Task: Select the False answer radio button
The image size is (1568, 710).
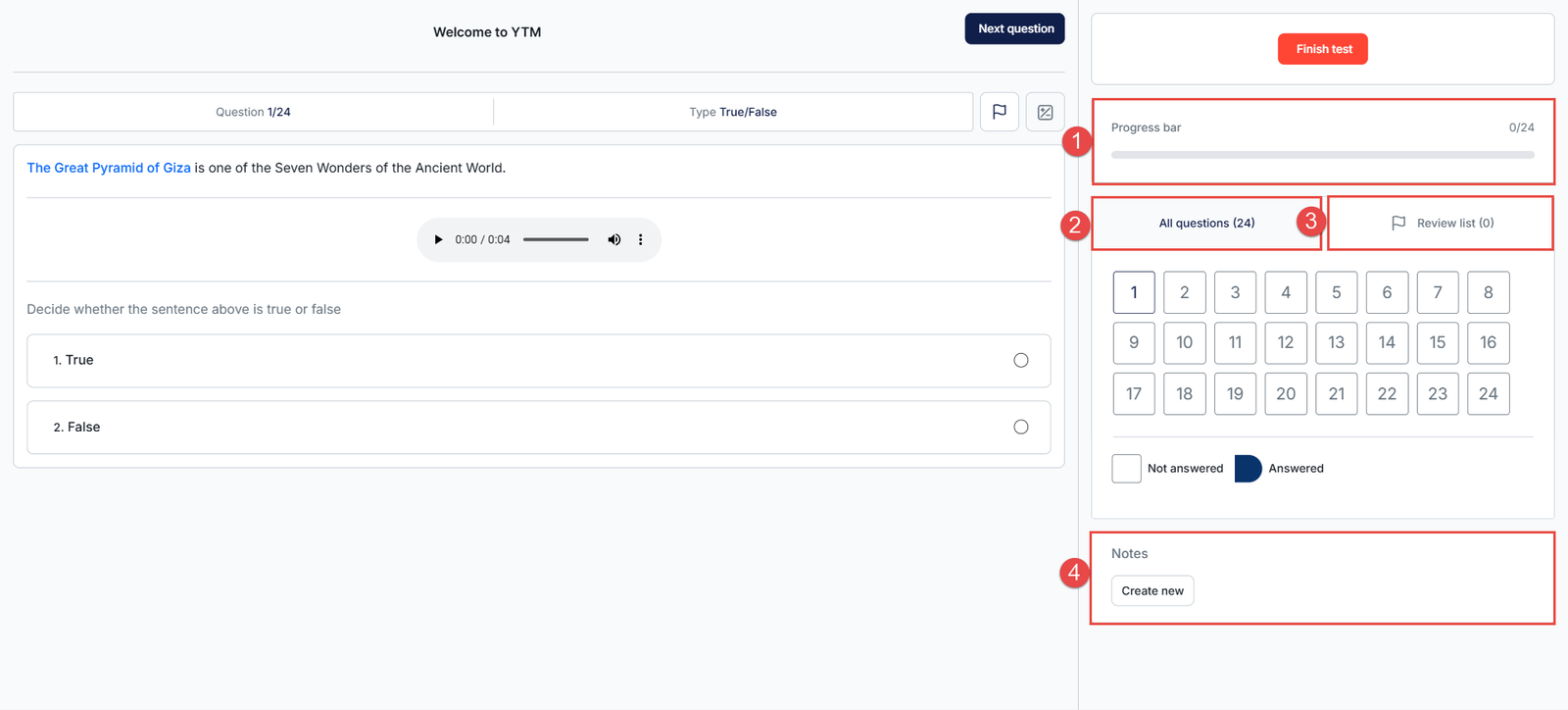Action: click(x=1020, y=427)
